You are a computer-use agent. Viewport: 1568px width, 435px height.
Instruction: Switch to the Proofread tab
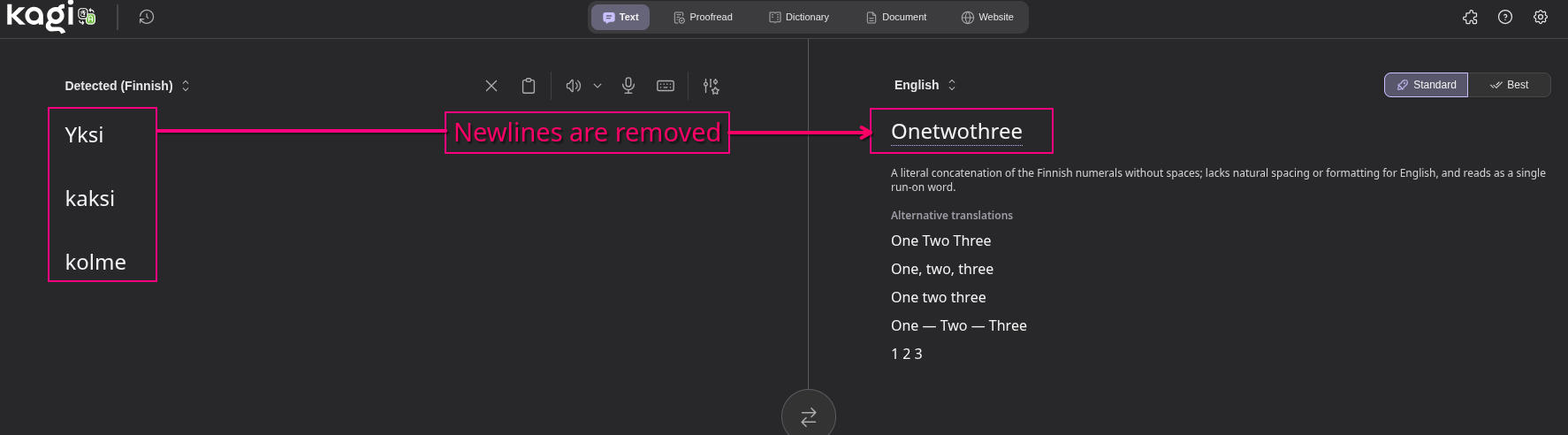[x=703, y=17]
